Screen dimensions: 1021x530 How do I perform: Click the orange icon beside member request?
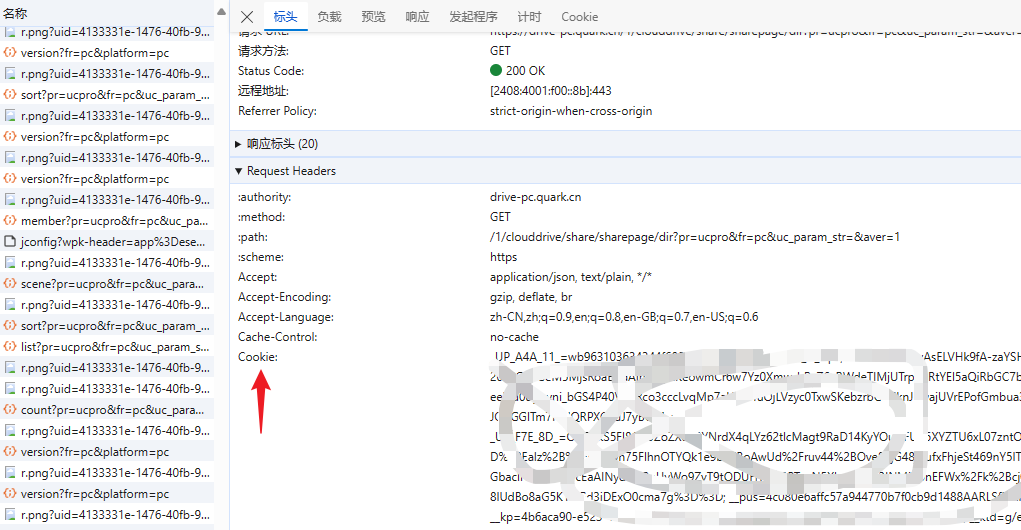(x=10, y=221)
